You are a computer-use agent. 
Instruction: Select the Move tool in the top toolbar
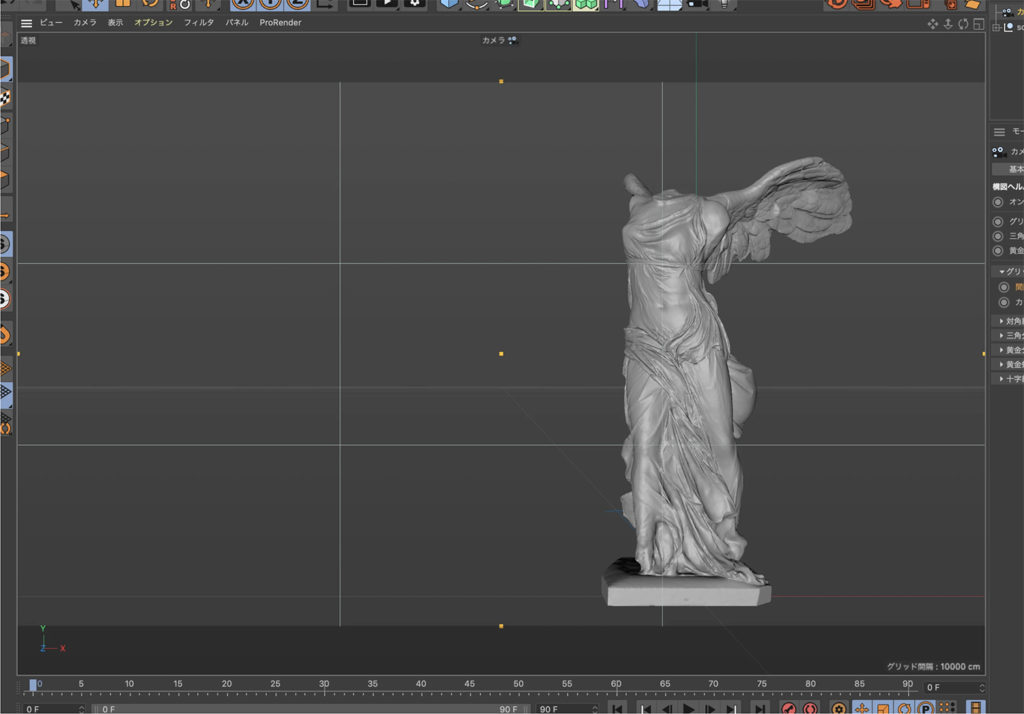click(x=95, y=4)
